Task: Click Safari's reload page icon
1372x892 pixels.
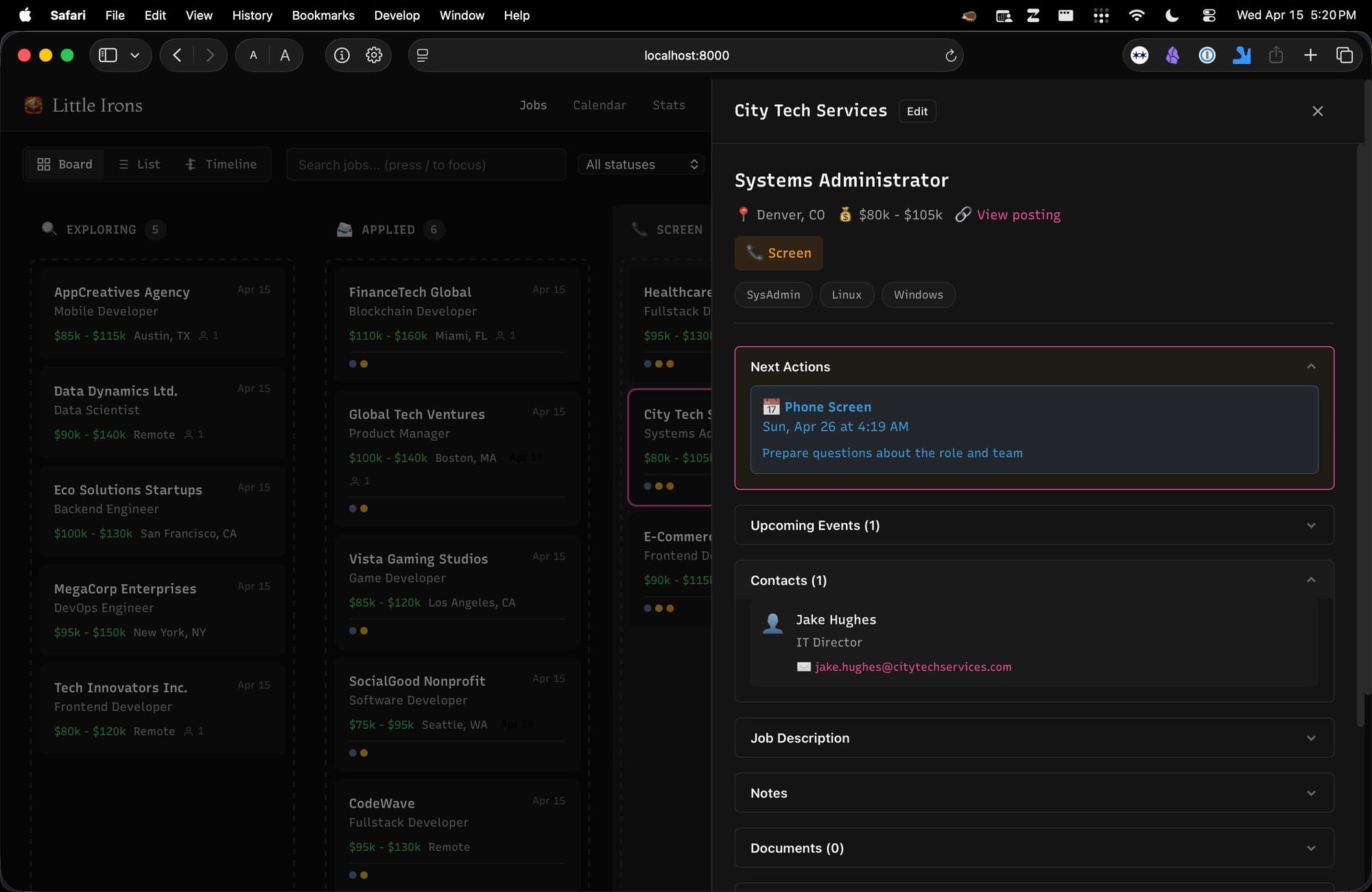Action: pos(950,56)
